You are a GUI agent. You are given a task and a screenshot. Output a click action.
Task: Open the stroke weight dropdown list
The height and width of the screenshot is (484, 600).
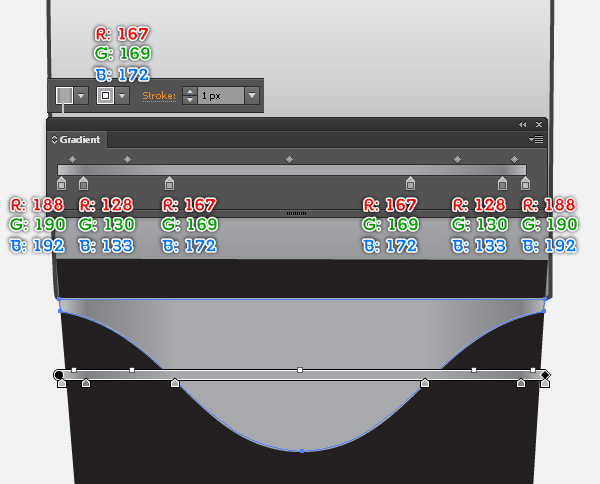tap(252, 96)
